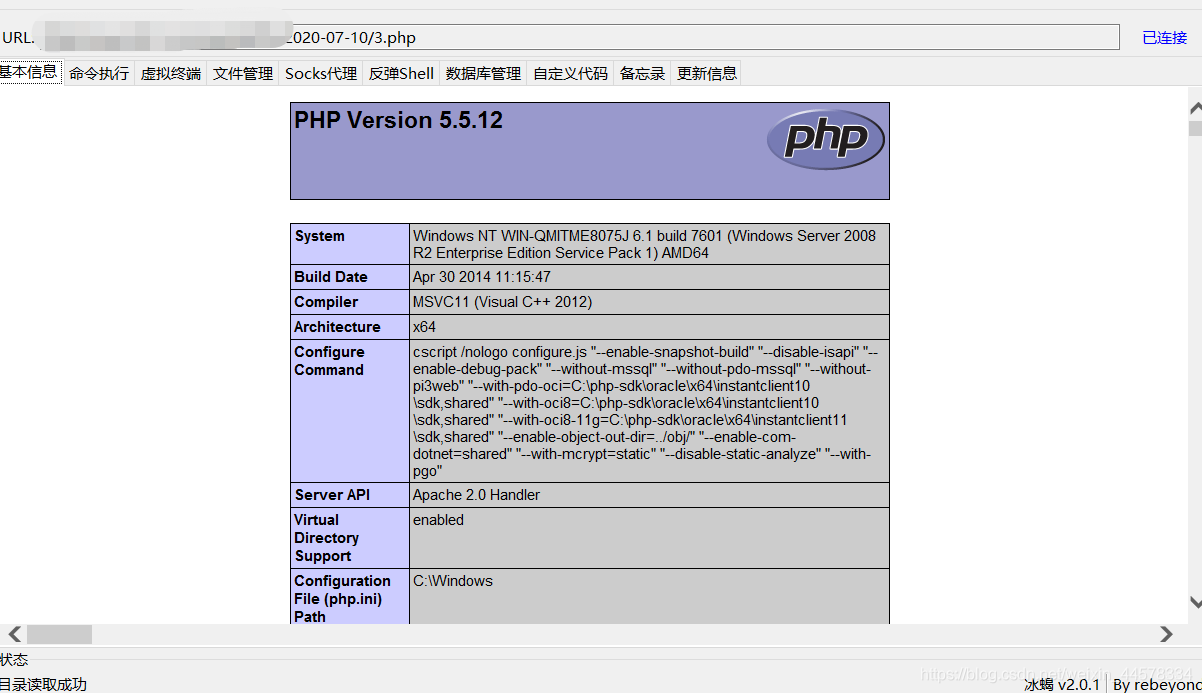Open the 基本信息 tab
This screenshot has height=693, width=1202.
[x=30, y=72]
